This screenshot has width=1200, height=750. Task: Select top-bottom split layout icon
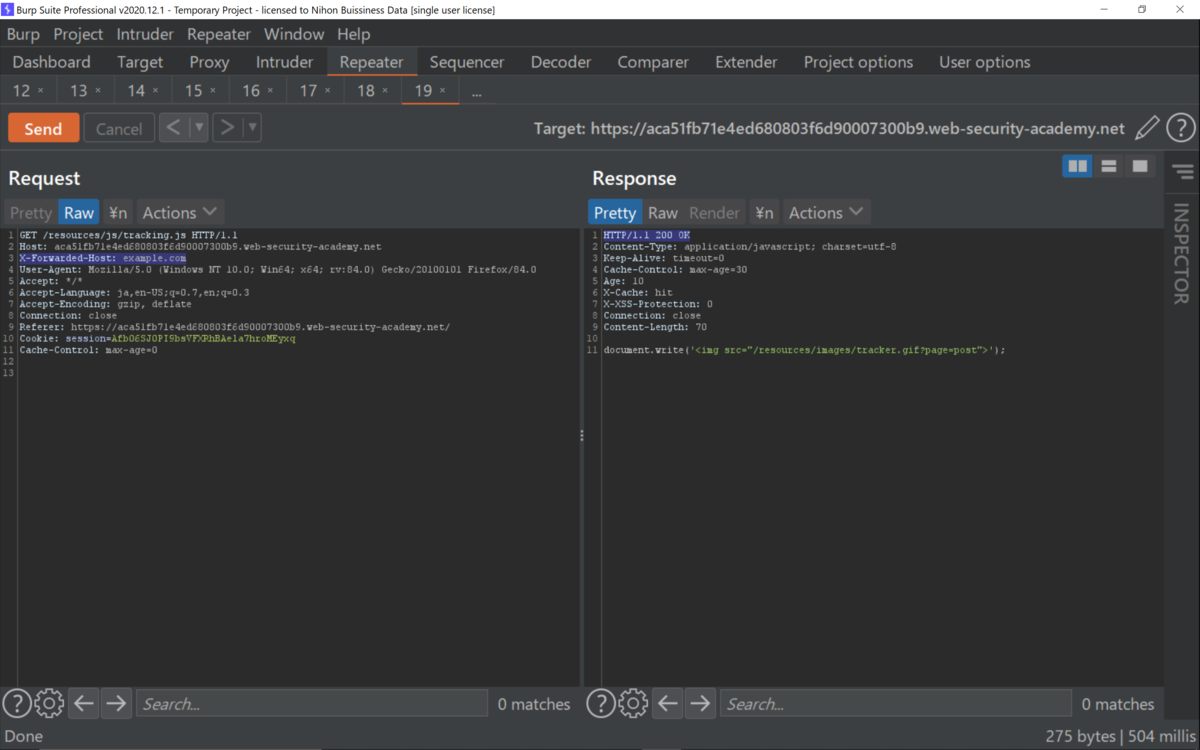coord(1109,166)
